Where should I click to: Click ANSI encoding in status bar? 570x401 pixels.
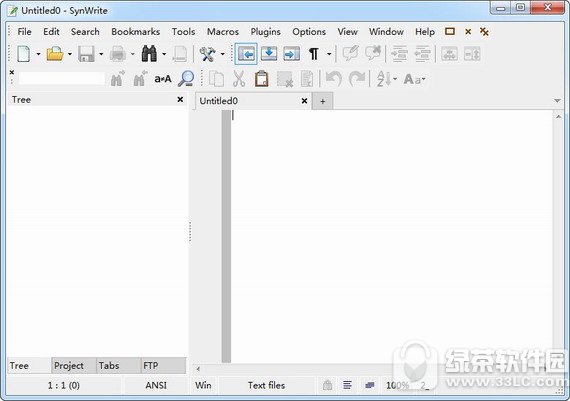(156, 385)
